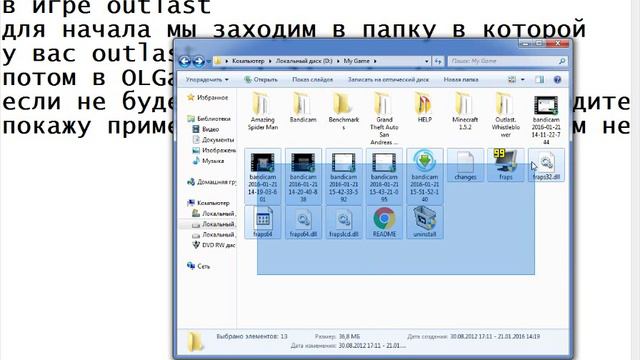The height and width of the screenshot is (360, 640).
Task: Refresh the folder with the refresh button
Action: pos(438,61)
